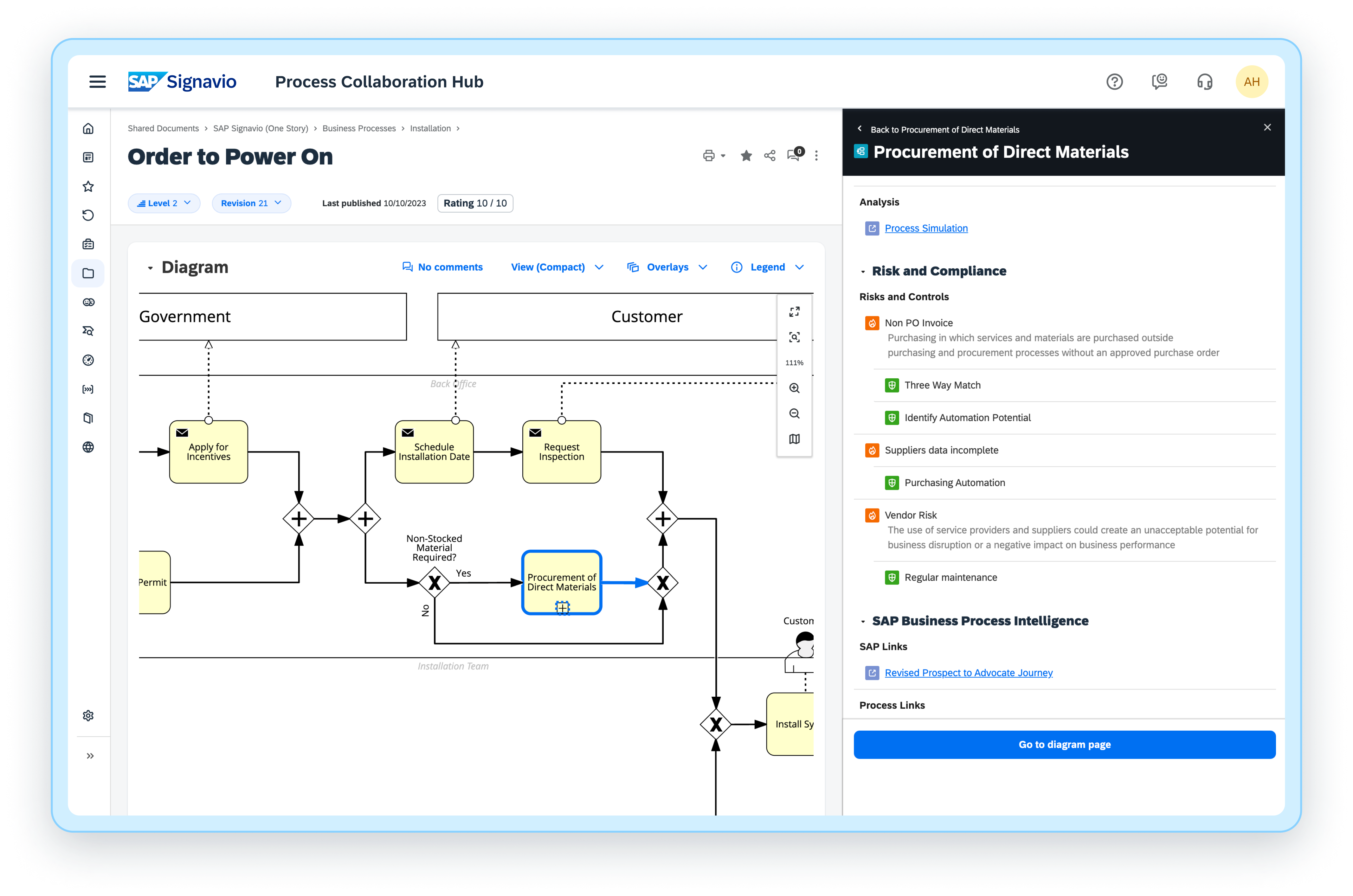Open the print options icon

pyautogui.click(x=709, y=156)
